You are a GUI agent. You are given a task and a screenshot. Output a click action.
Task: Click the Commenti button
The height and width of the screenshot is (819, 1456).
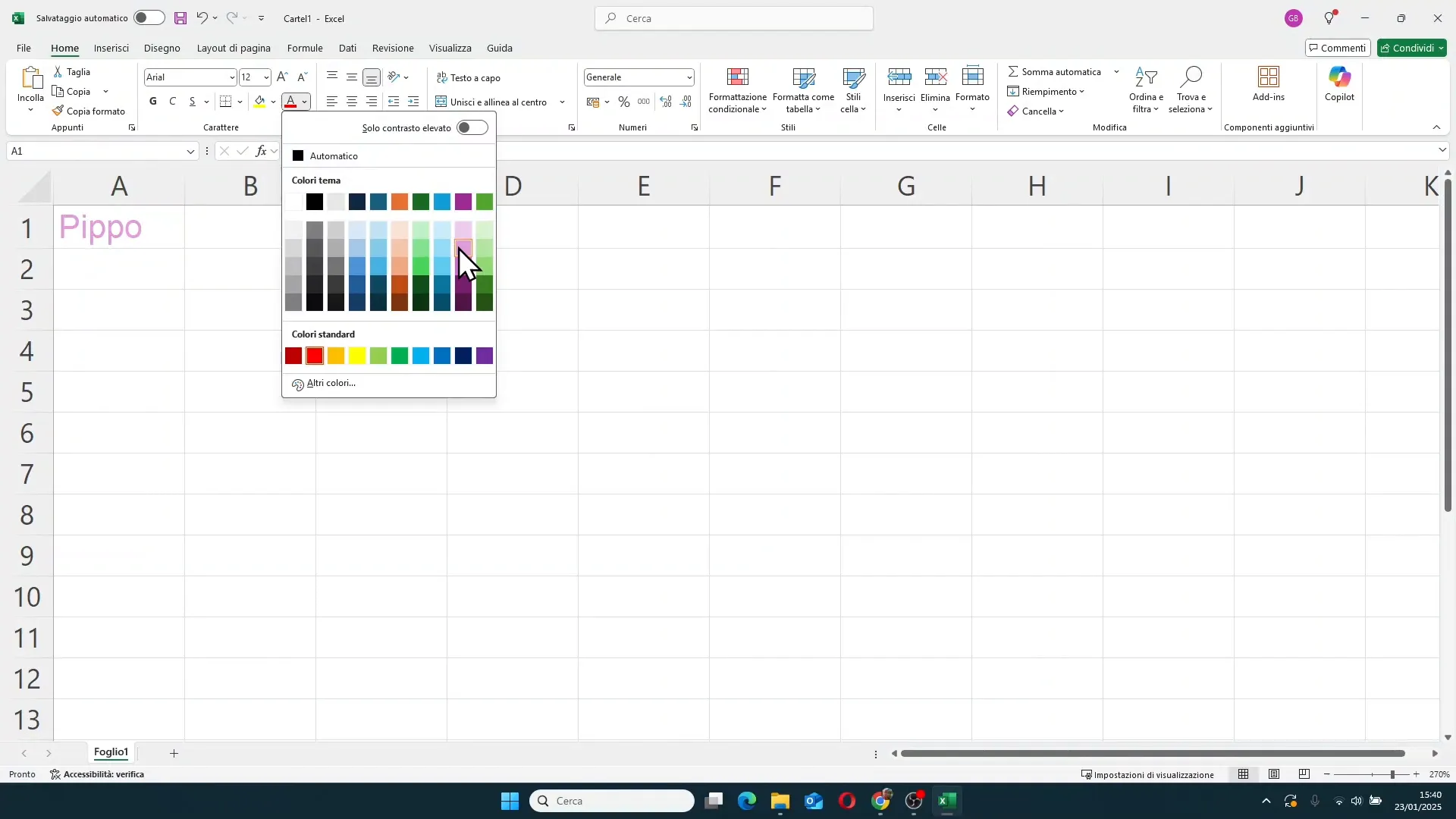pos(1338,48)
